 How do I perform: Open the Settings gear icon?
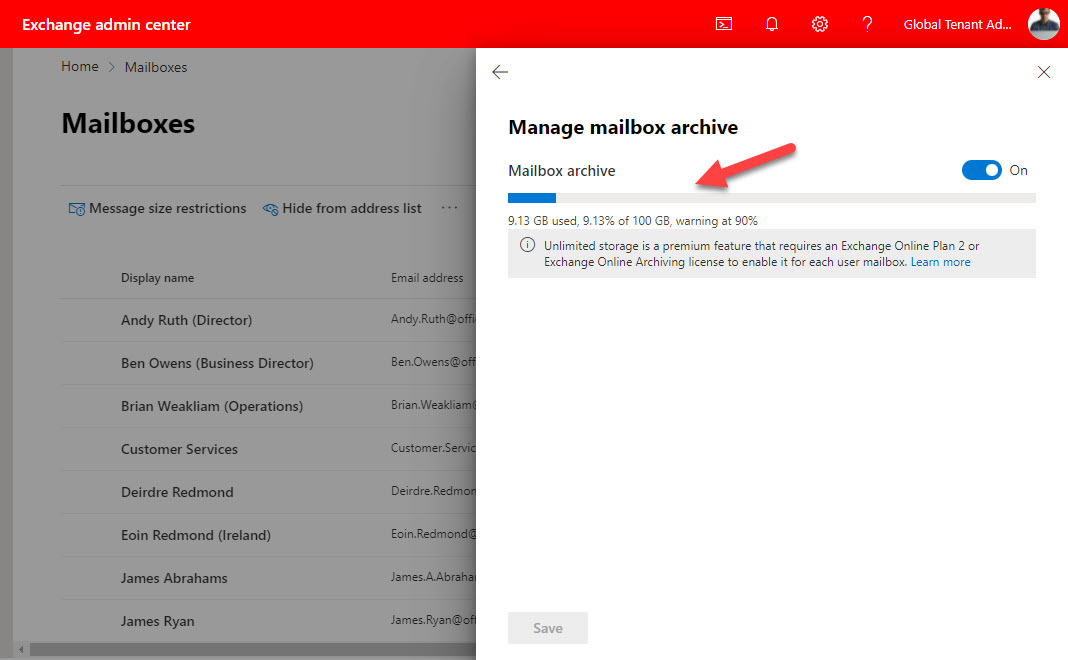pyautogui.click(x=819, y=23)
